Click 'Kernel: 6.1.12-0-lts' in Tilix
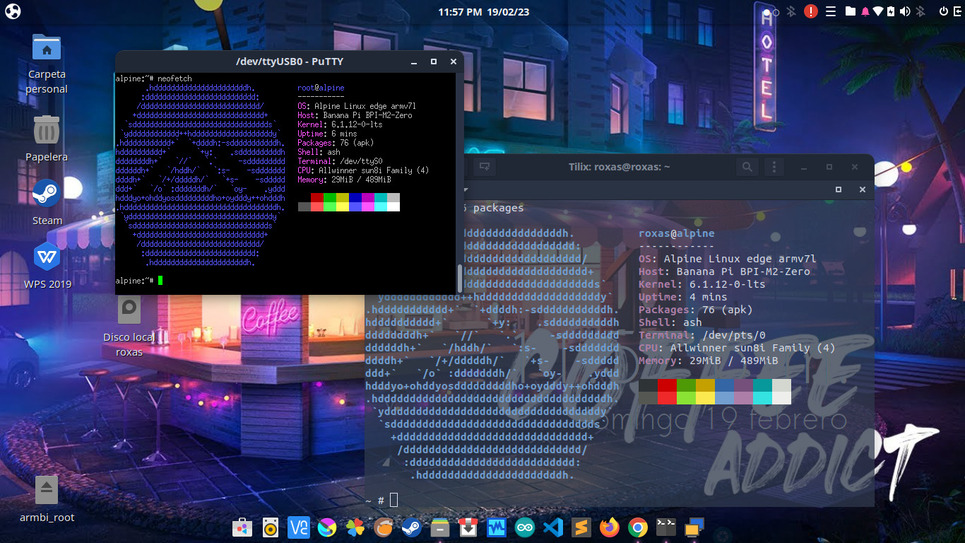965x543 pixels. (702, 284)
